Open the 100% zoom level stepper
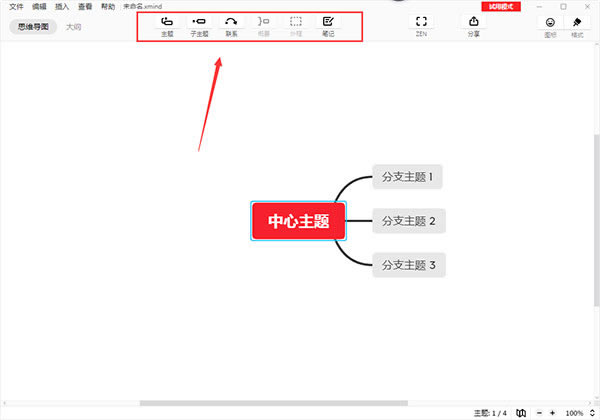 click(x=574, y=412)
